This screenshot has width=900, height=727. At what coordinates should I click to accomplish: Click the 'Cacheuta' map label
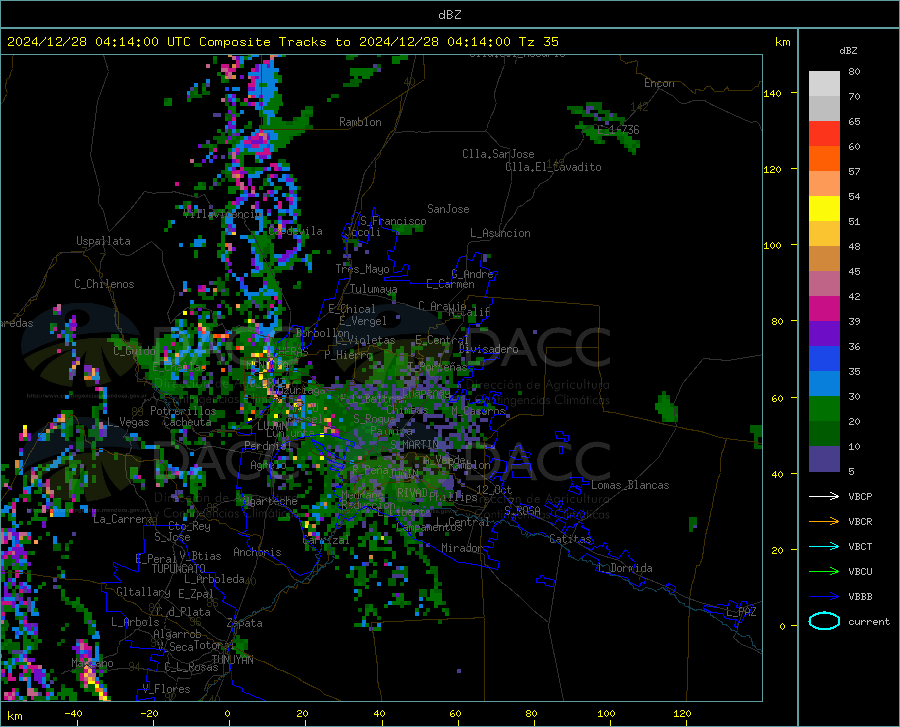tap(187, 422)
